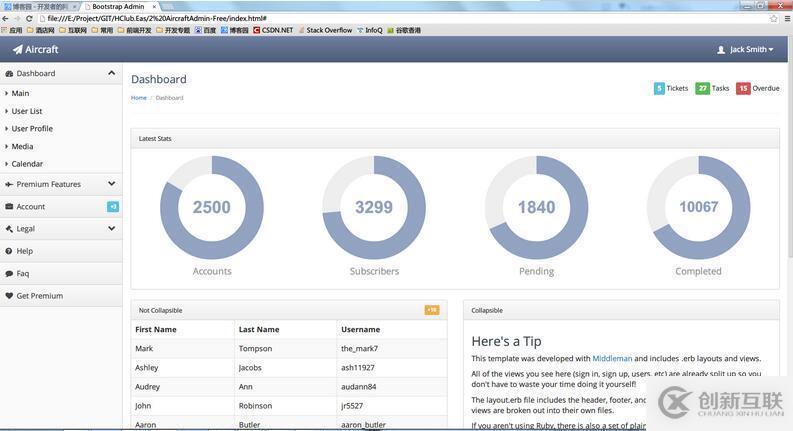This screenshot has height=431, width=793.
Task: Click the First Name column header
Action: (x=156, y=329)
